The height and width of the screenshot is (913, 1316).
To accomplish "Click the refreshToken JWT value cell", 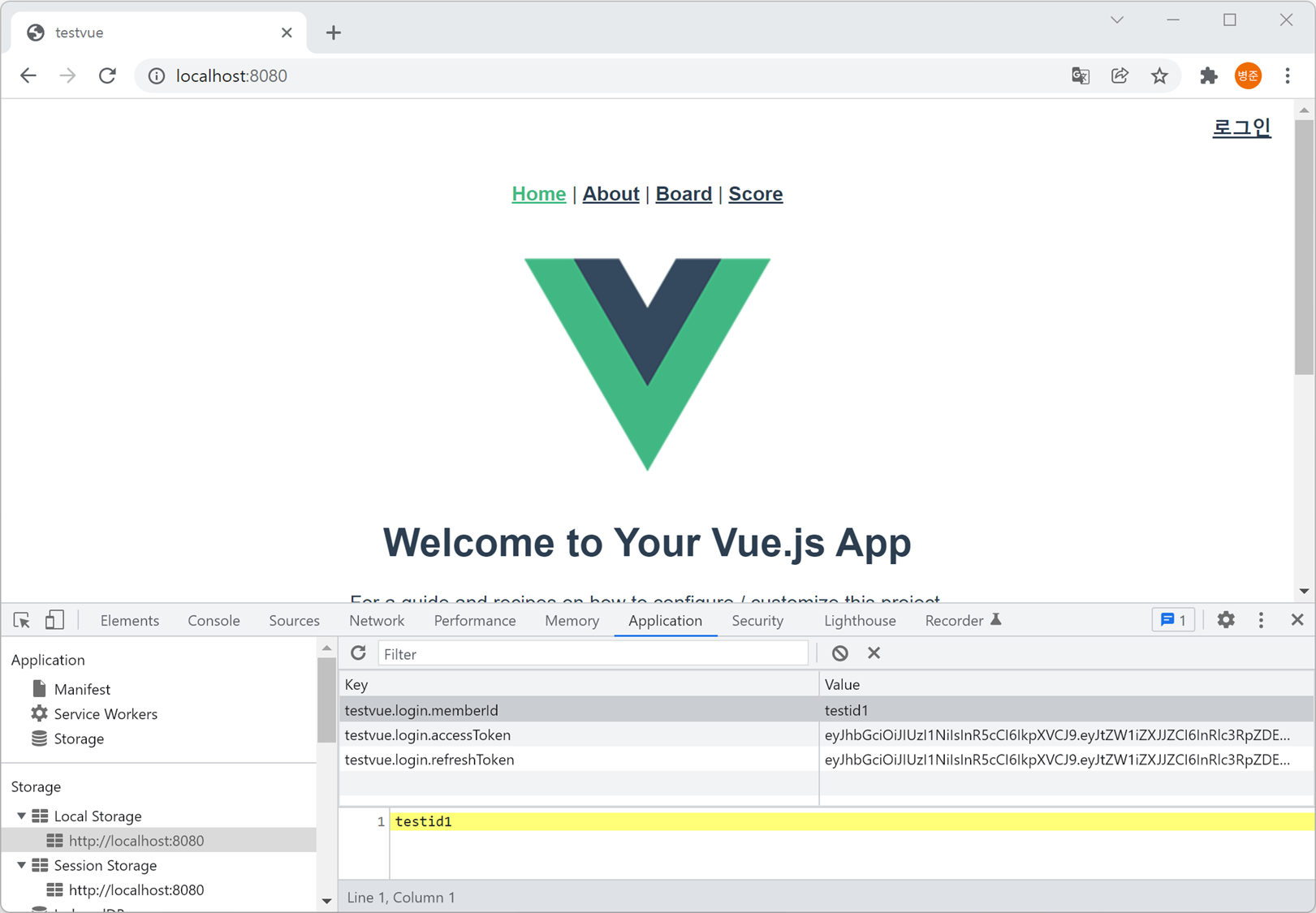I will 1067,760.
